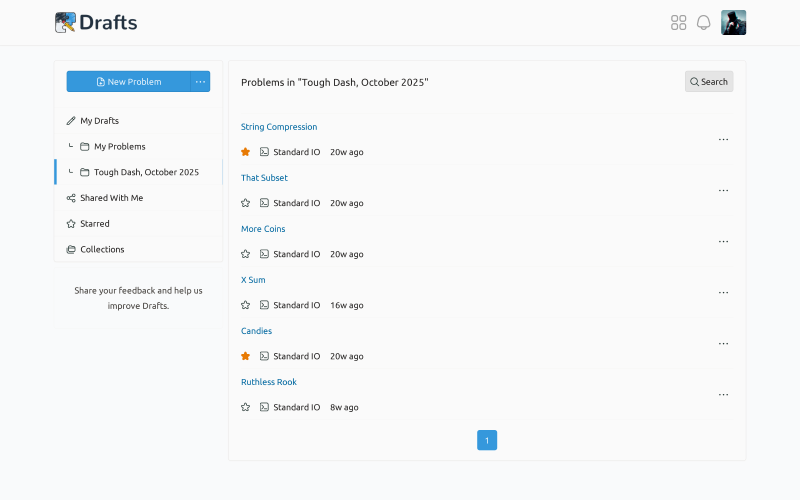The image size is (800, 500).
Task: Star the Ruthless Rook problem
Action: [245, 407]
